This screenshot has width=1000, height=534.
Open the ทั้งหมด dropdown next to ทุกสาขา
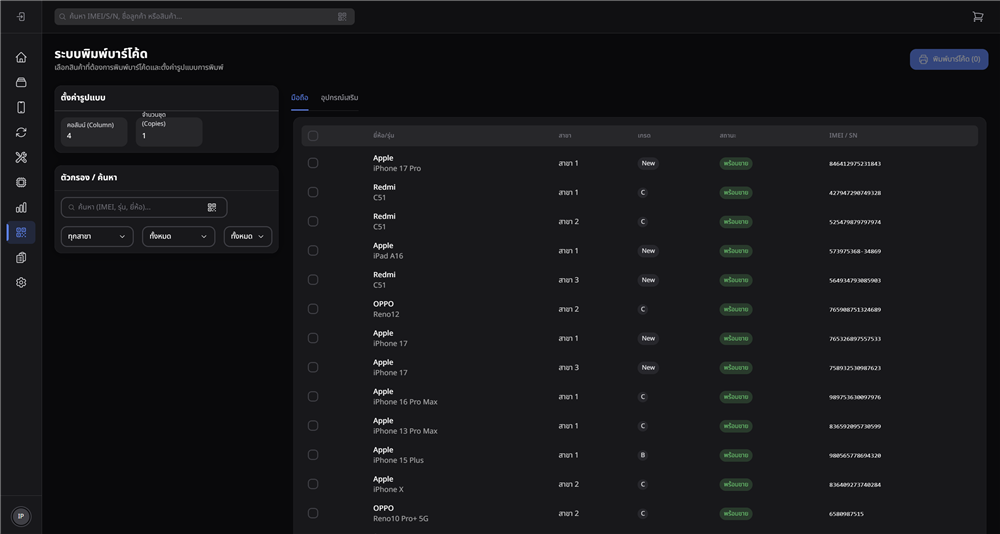tap(178, 236)
